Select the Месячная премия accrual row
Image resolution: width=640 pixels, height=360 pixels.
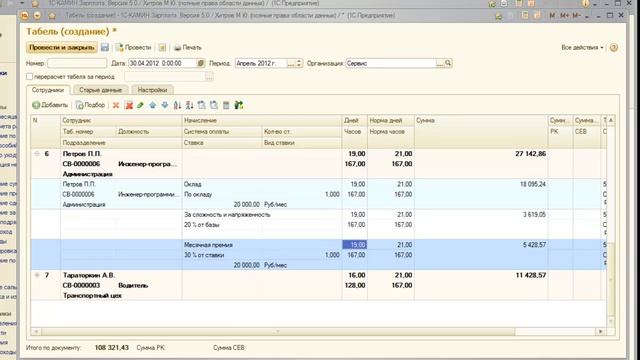[x=318, y=255]
